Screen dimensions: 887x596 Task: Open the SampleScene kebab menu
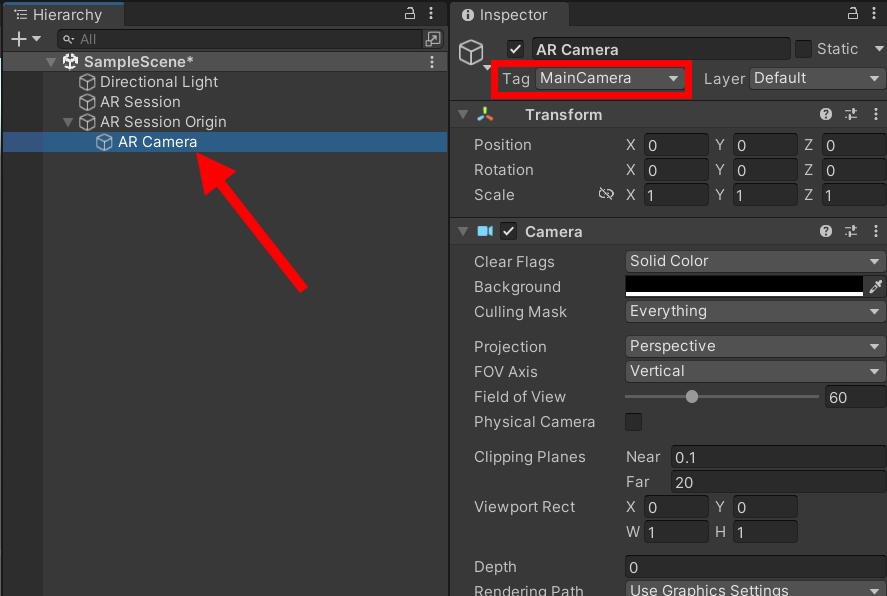point(432,62)
